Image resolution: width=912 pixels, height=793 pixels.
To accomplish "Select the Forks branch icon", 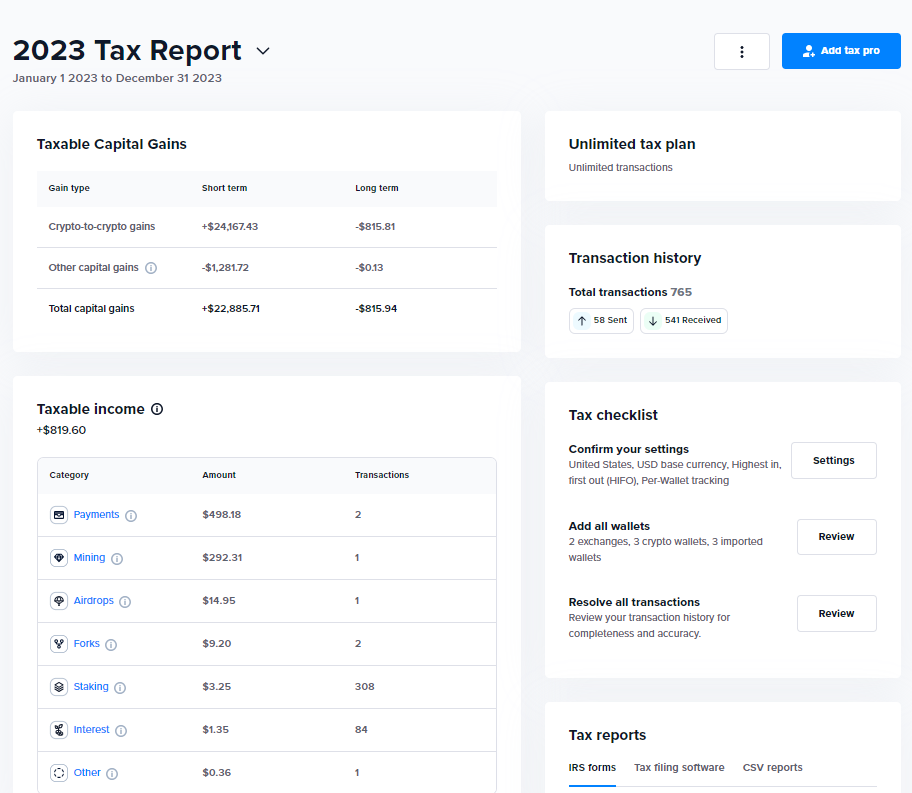I will (x=58, y=643).
